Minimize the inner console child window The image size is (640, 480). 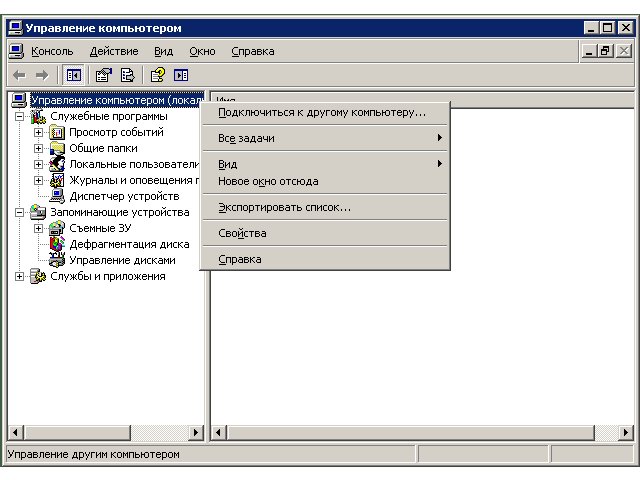[x=589, y=51]
